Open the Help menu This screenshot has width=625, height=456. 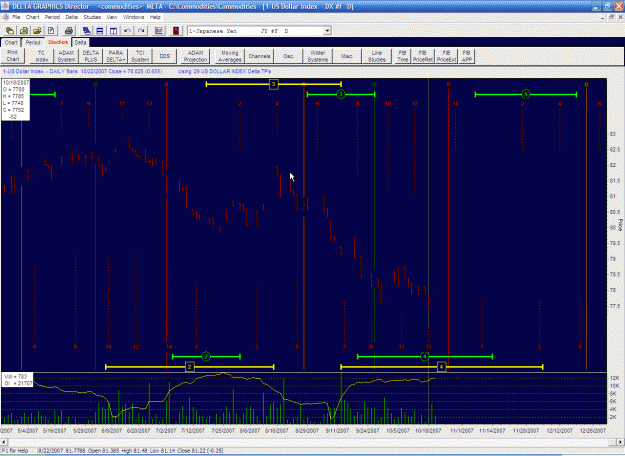[155, 17]
